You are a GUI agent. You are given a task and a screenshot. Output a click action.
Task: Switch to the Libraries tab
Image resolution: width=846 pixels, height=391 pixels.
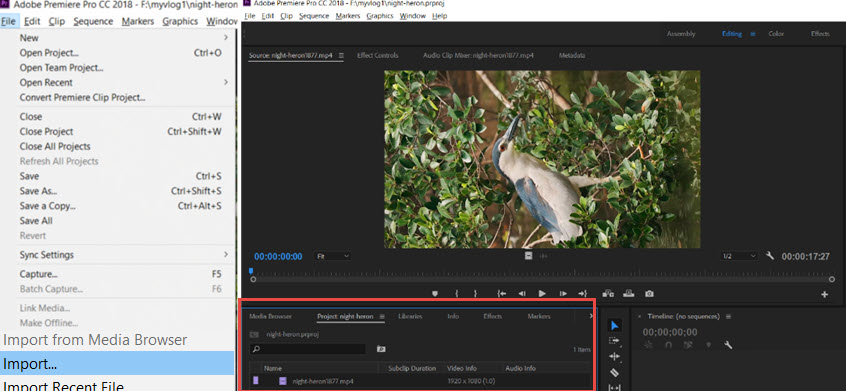pos(410,317)
